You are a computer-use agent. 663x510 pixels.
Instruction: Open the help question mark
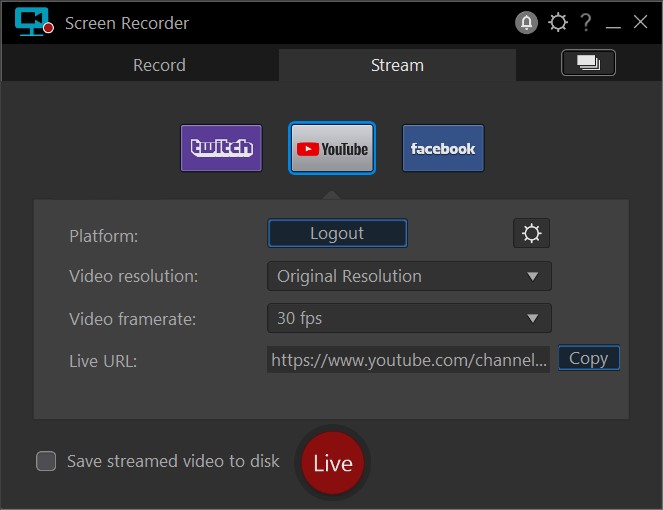pyautogui.click(x=586, y=22)
